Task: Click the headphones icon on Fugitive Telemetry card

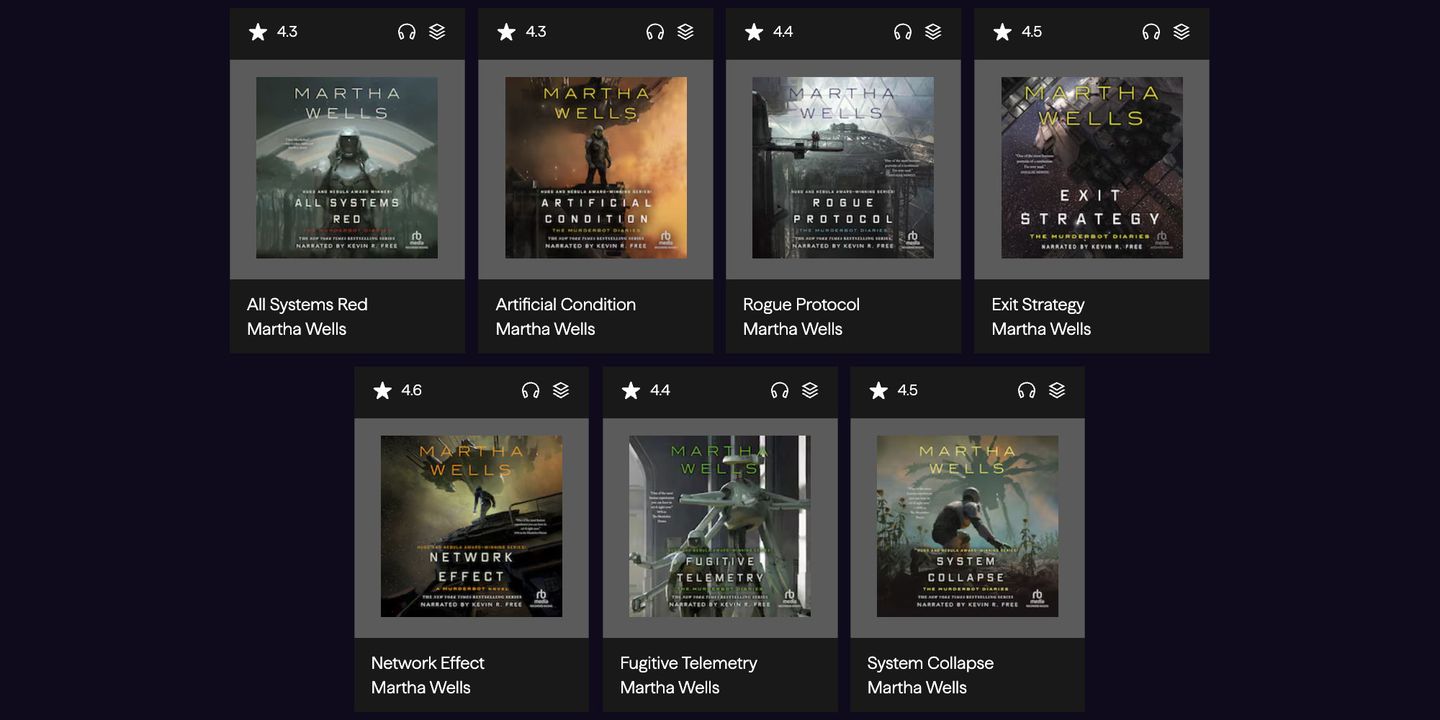Action: 779,390
